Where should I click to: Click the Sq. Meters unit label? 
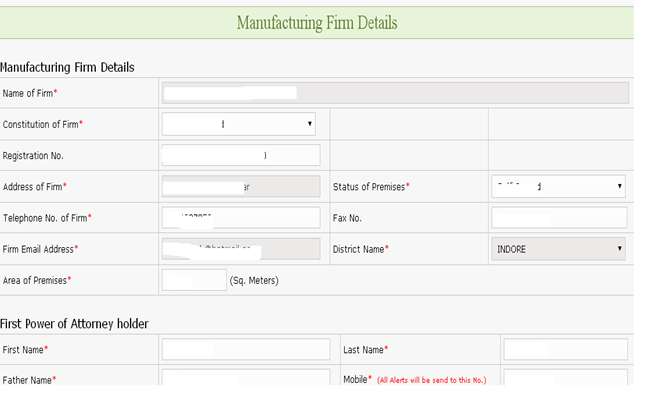(254, 281)
